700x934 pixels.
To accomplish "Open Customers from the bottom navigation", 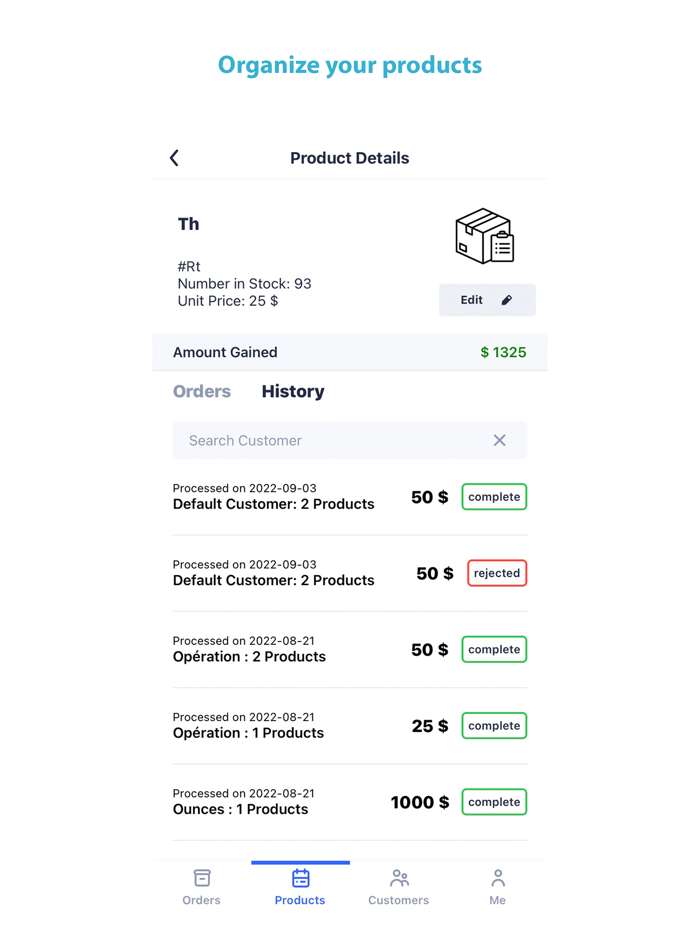I will pyautogui.click(x=398, y=886).
